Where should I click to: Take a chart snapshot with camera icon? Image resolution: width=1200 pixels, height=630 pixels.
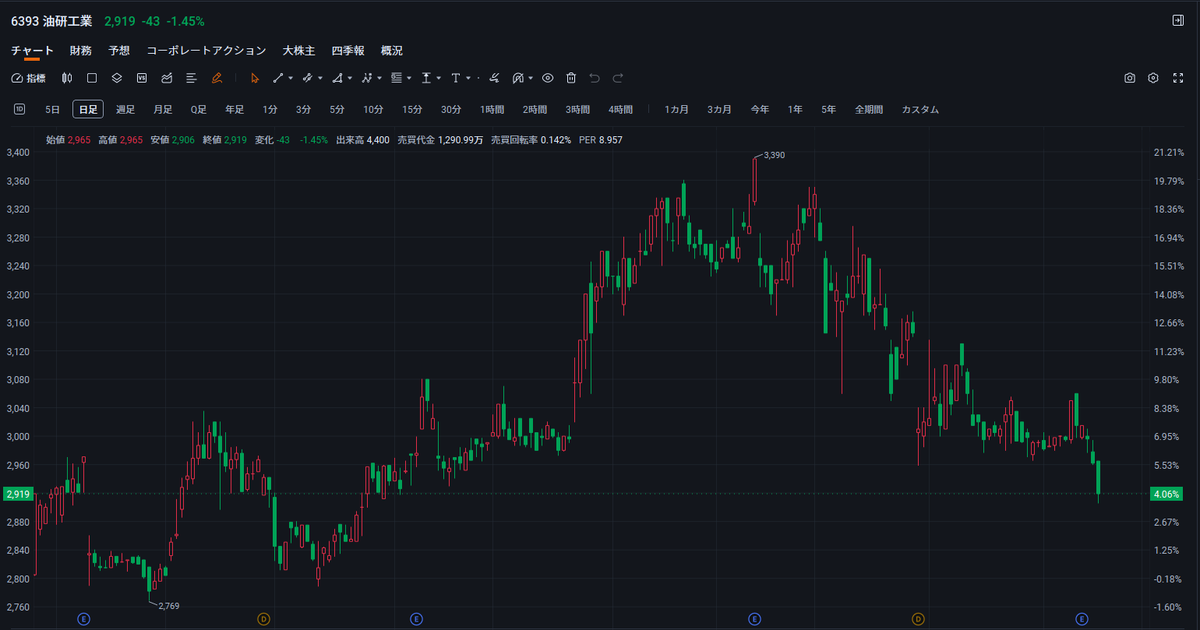[1129, 78]
